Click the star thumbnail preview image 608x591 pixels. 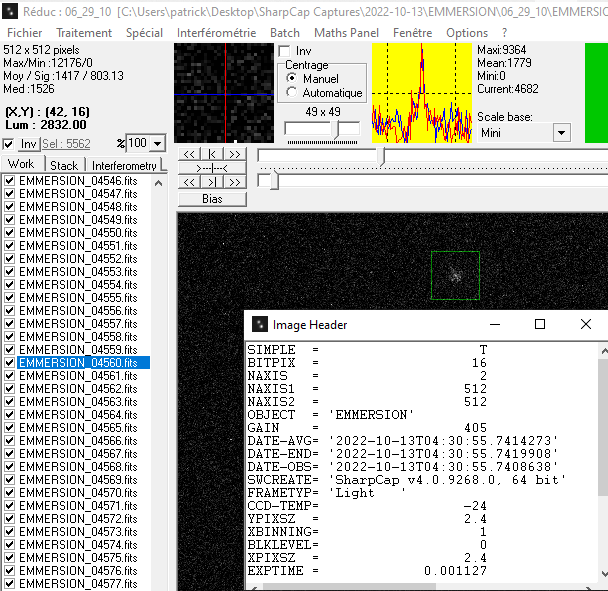[x=223, y=94]
